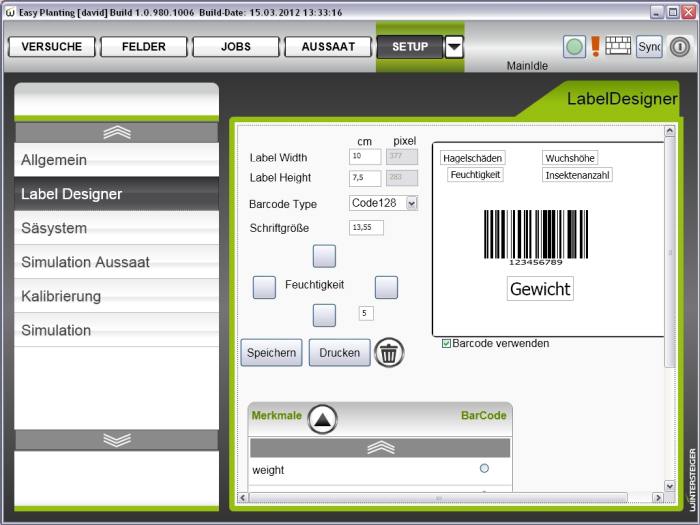Open the on-screen keyboard icon
700x525 pixels.
point(618,46)
